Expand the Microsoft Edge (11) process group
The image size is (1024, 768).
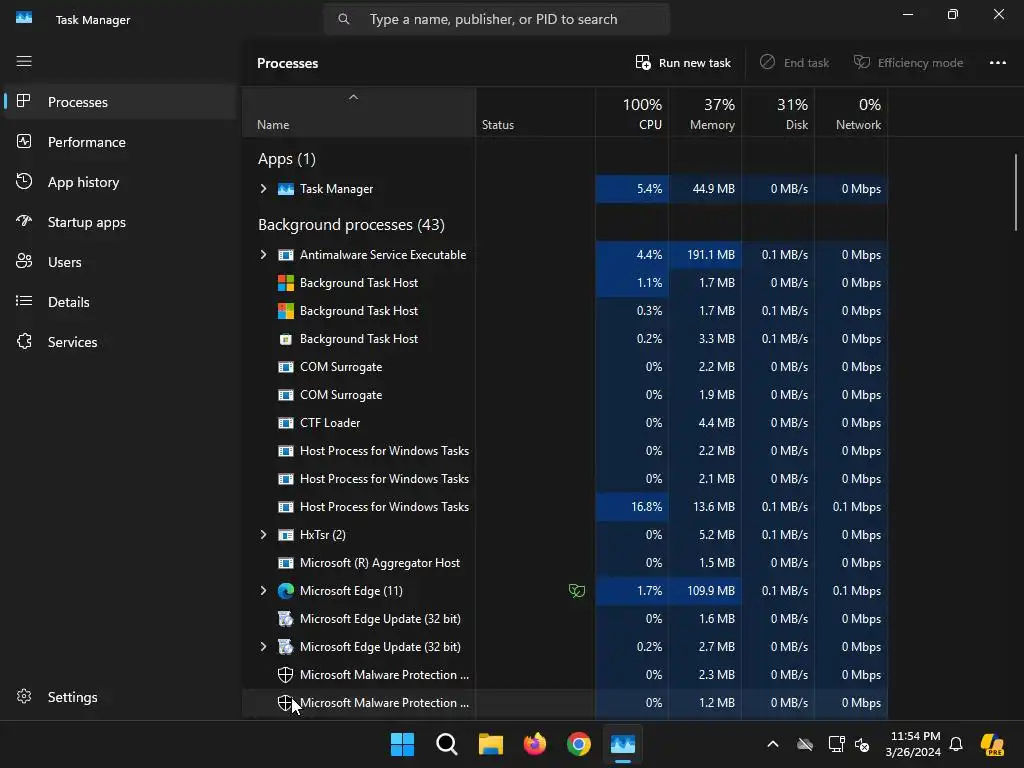[x=263, y=591]
